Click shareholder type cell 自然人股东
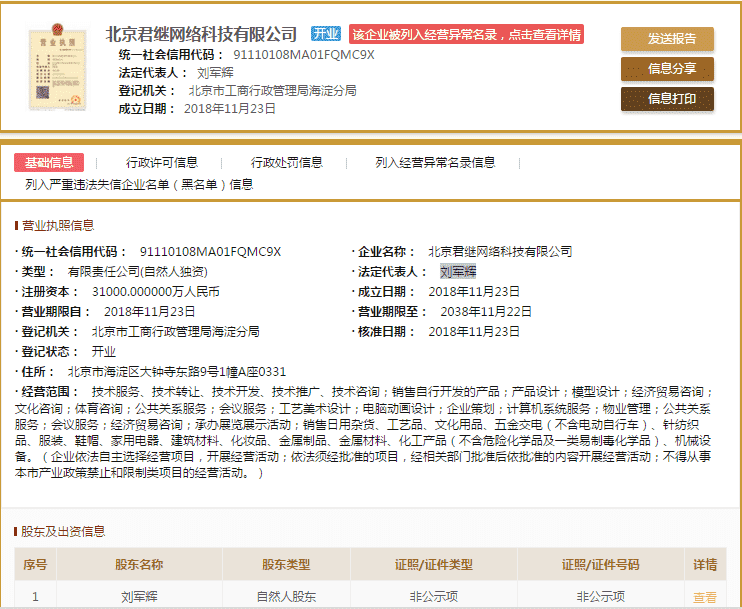The height and width of the screenshot is (609, 742). point(286,597)
